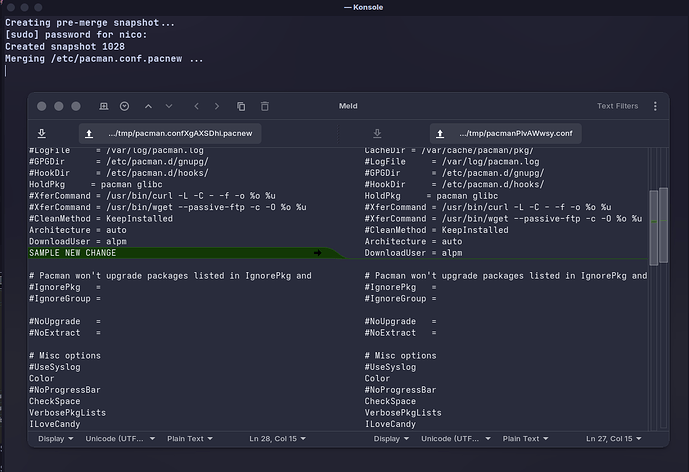Click Konsole's 'Merging /etc/pacman.conf.pacnew' line
This screenshot has height=472, width=689.
point(104,59)
